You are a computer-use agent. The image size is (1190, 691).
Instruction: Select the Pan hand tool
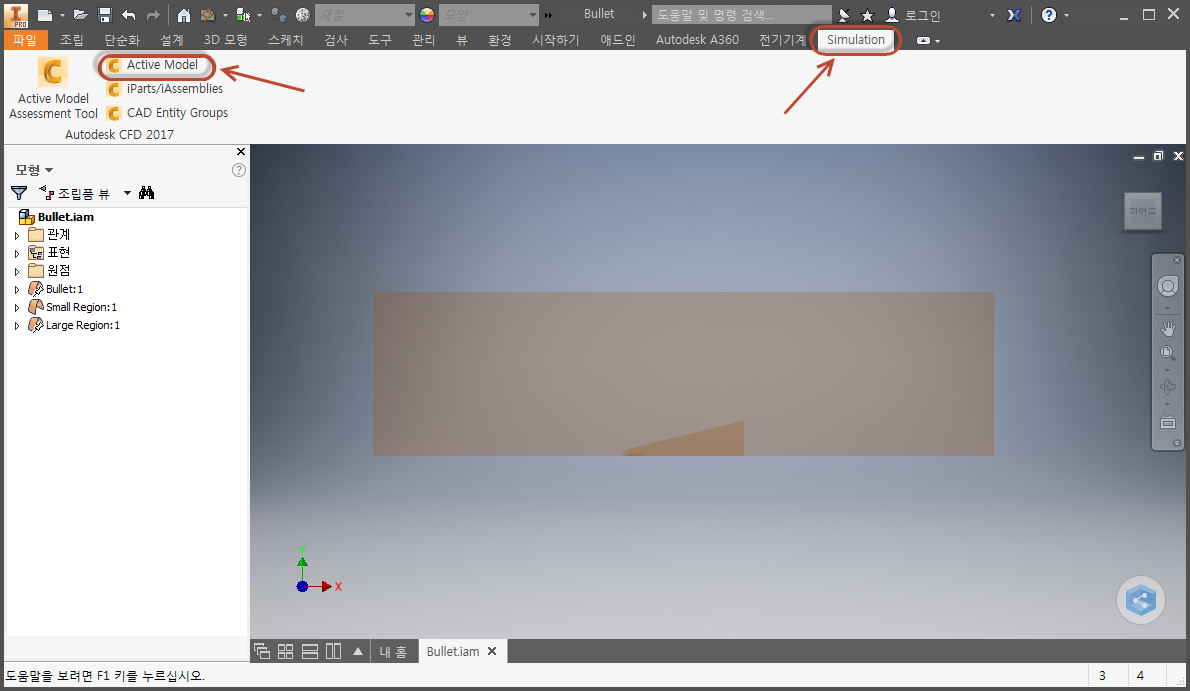pos(1167,329)
